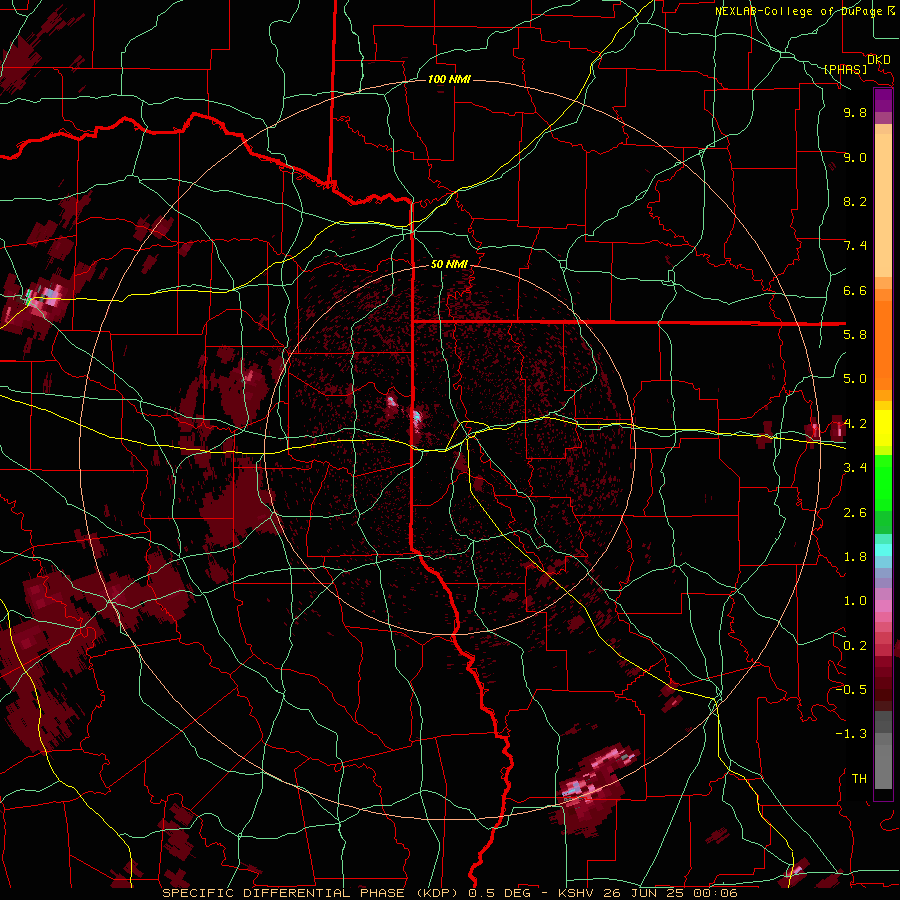The image size is (900, 900).
Task: Pick the cyan band of the color bar
Action: point(883,549)
